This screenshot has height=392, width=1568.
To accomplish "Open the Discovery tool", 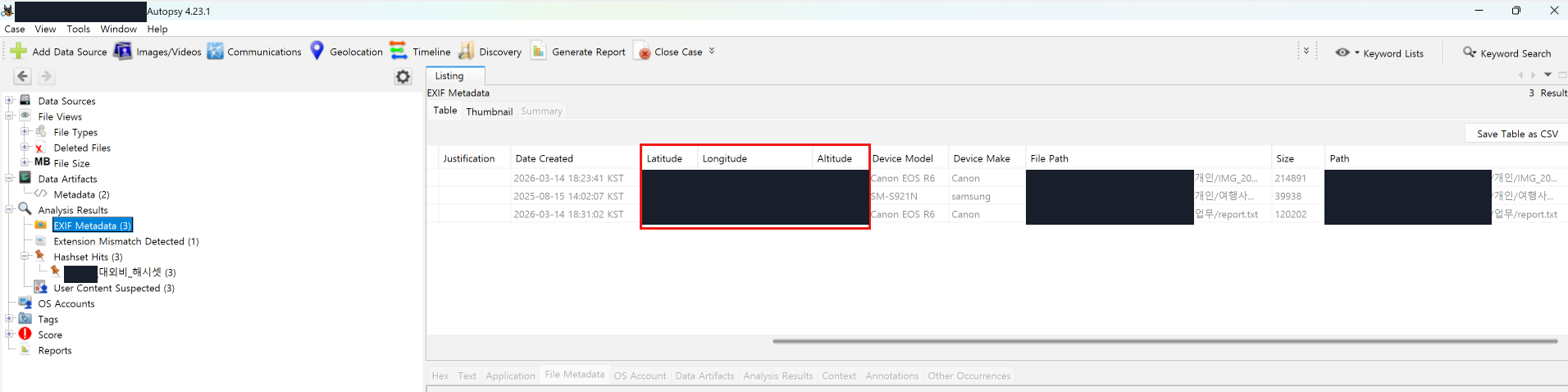I will [x=490, y=51].
